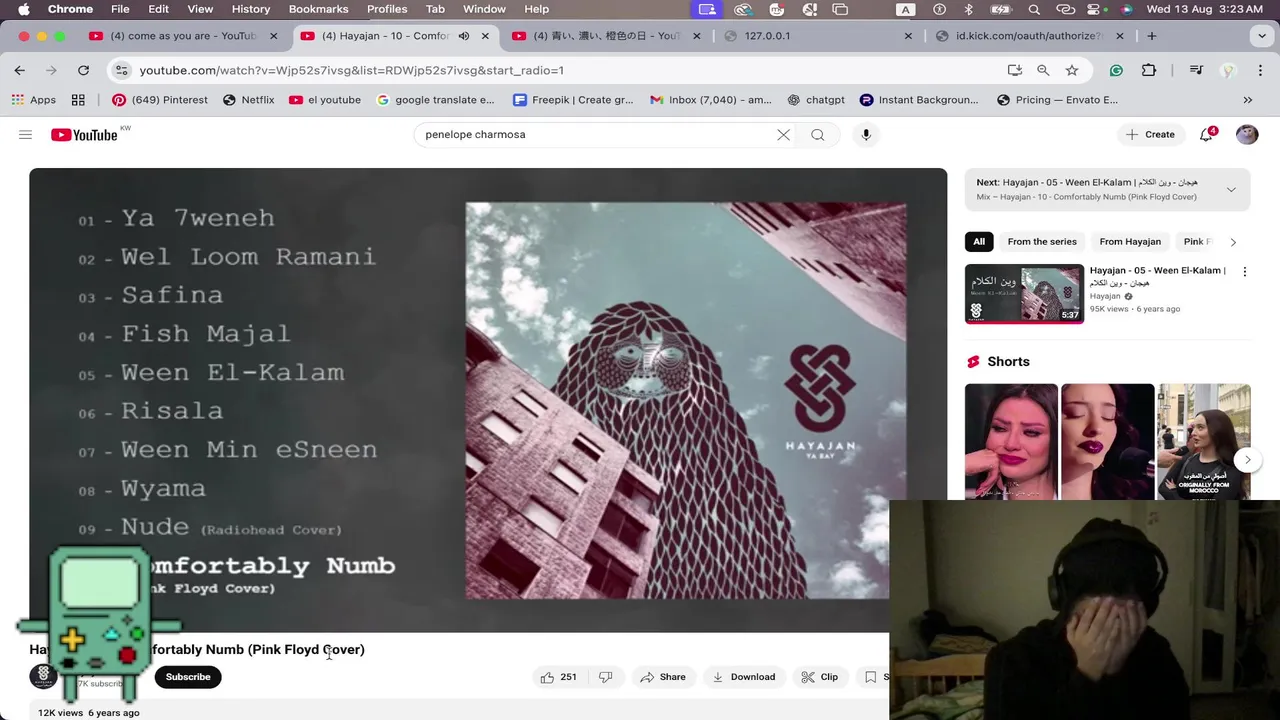Viewport: 1280px width, 720px height.
Task: Dislike the video with thumbs down
Action: (x=606, y=677)
